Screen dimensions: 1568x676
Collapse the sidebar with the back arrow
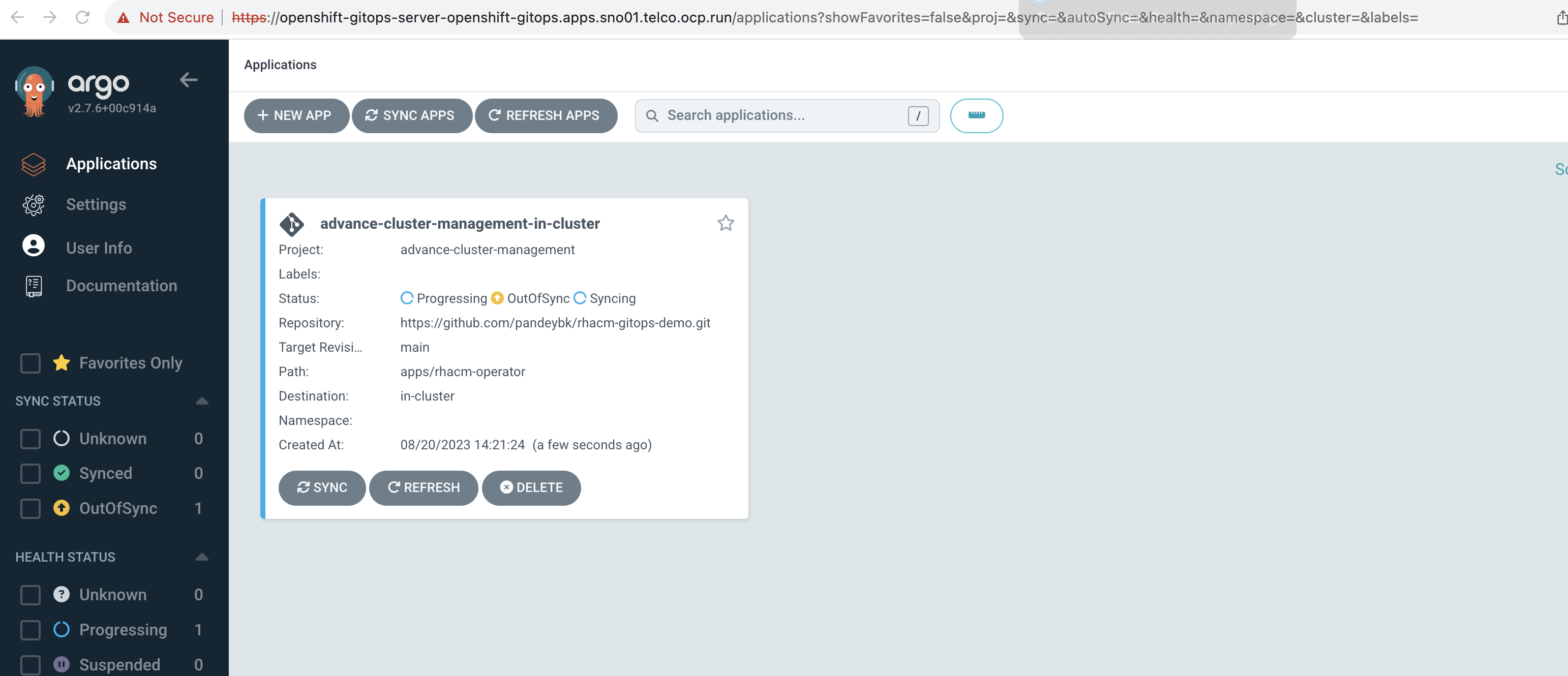click(x=189, y=80)
